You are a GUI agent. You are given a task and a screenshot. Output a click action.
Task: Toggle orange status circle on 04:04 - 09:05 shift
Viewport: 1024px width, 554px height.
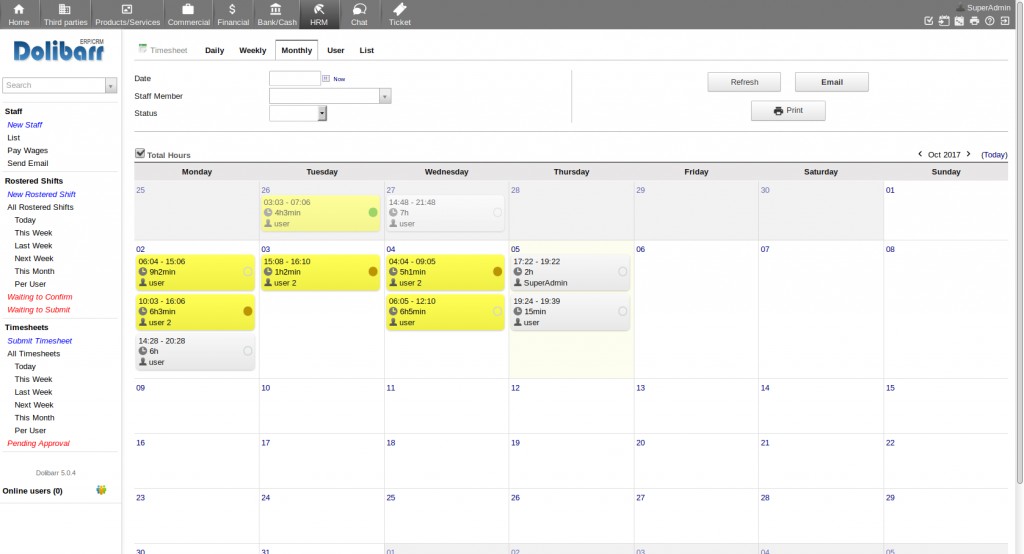[498, 272]
